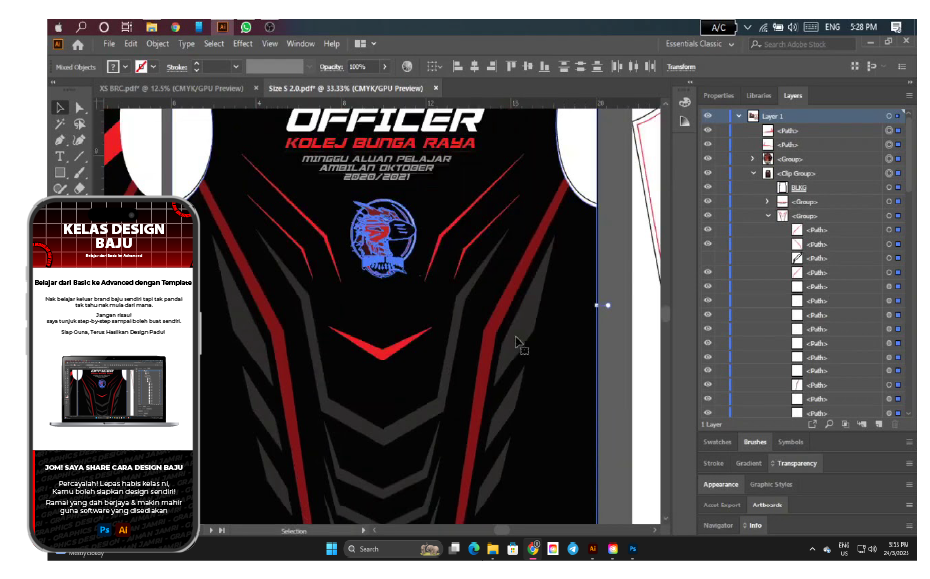Open the Effect menu
This screenshot has width=930, height=579.
pyautogui.click(x=243, y=44)
